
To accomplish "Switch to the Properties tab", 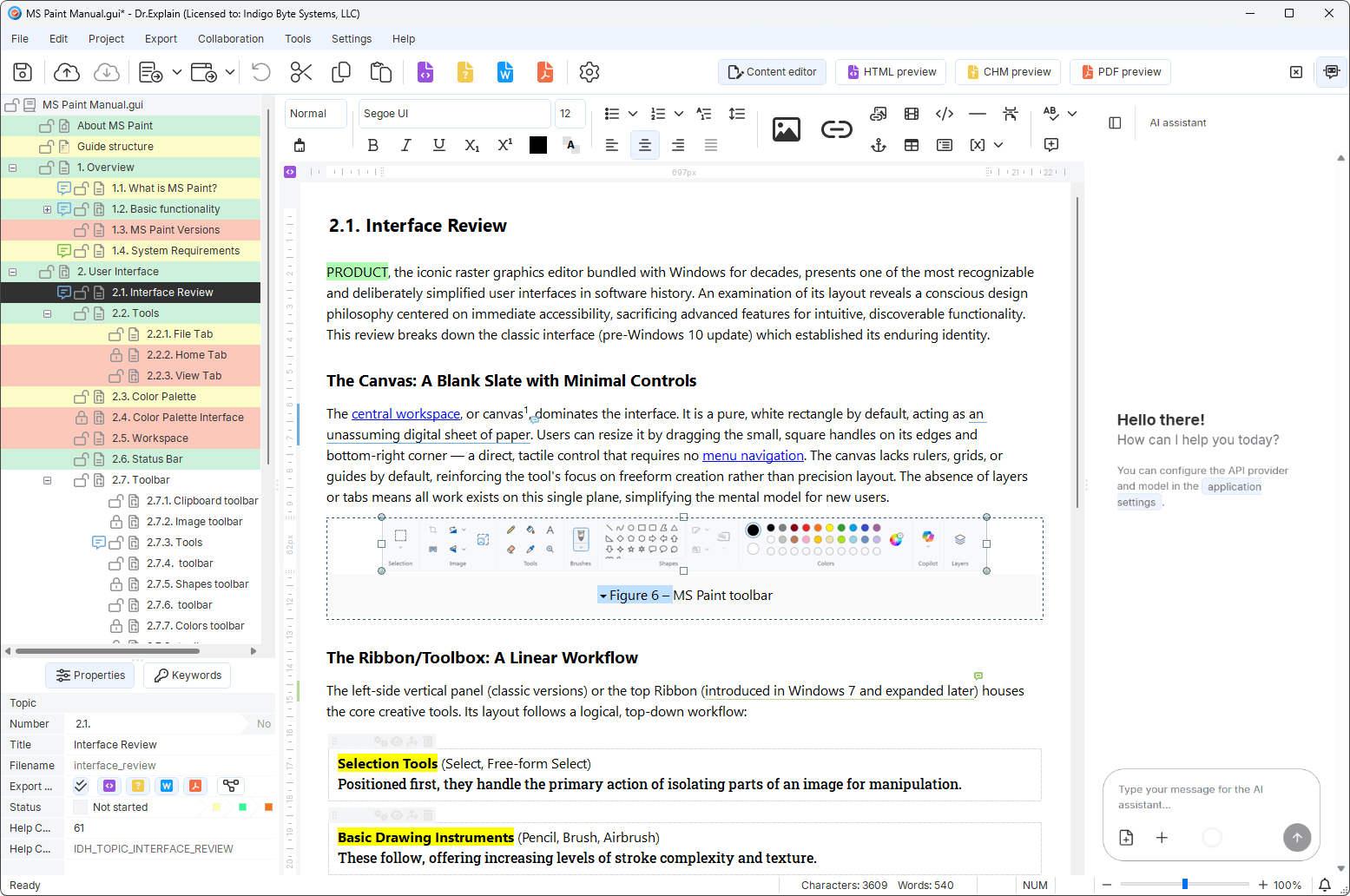I will coord(90,675).
